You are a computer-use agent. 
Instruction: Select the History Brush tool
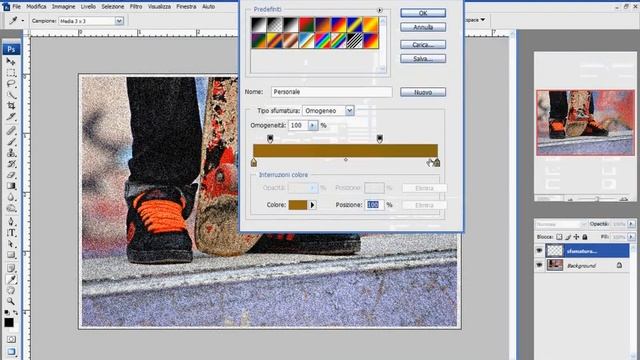(x=11, y=164)
